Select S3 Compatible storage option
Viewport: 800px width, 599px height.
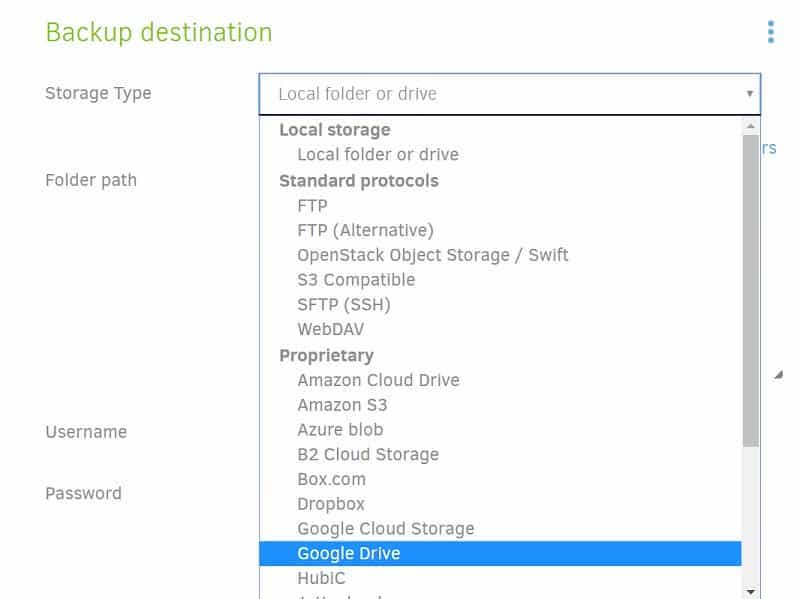(x=500, y=280)
